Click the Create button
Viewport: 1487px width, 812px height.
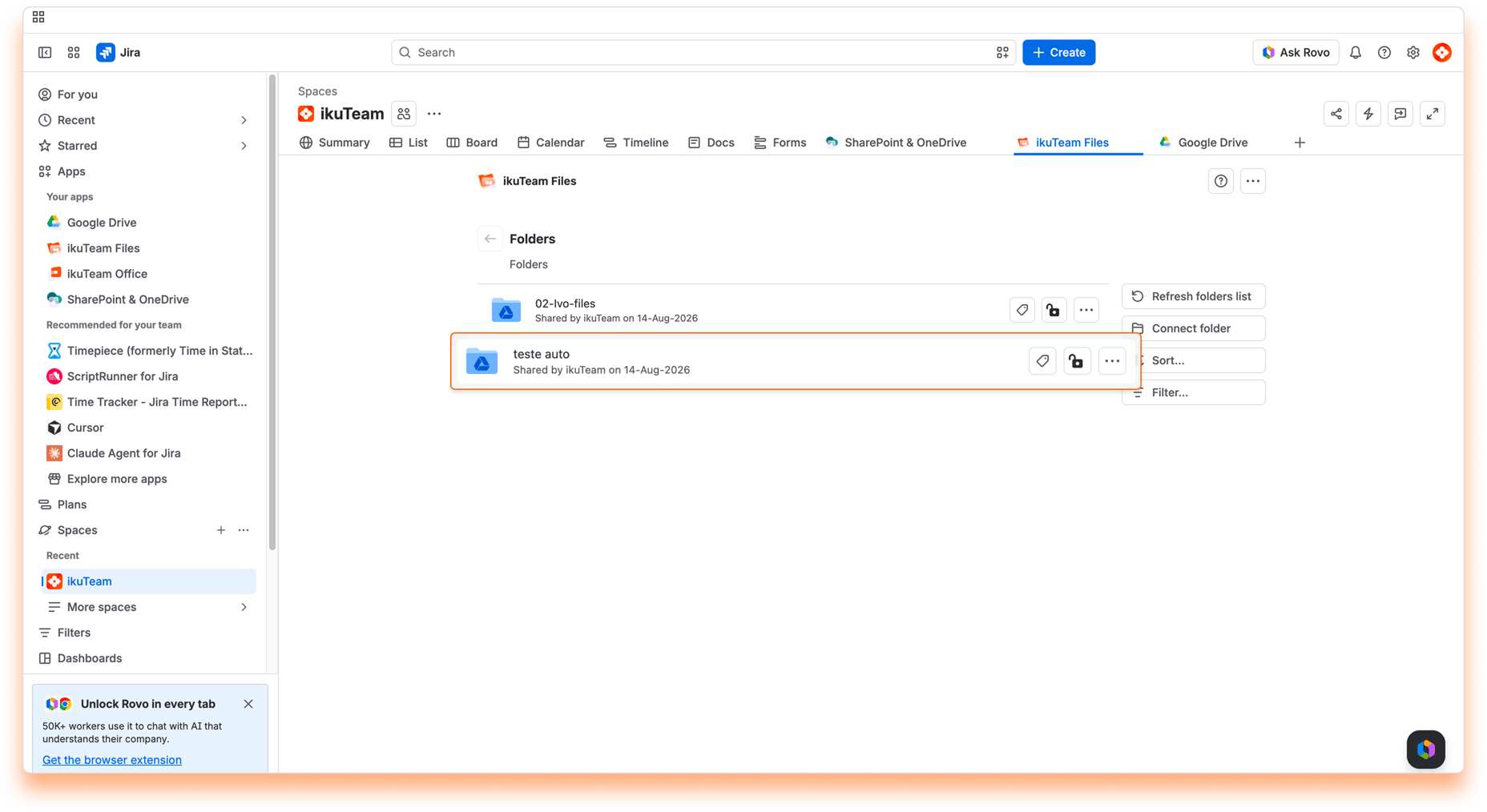pos(1058,52)
